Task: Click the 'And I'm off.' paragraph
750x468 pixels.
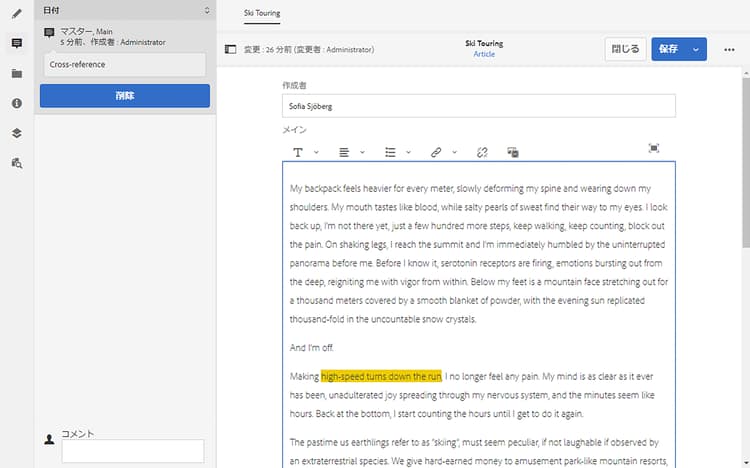Action: pyautogui.click(x=311, y=348)
